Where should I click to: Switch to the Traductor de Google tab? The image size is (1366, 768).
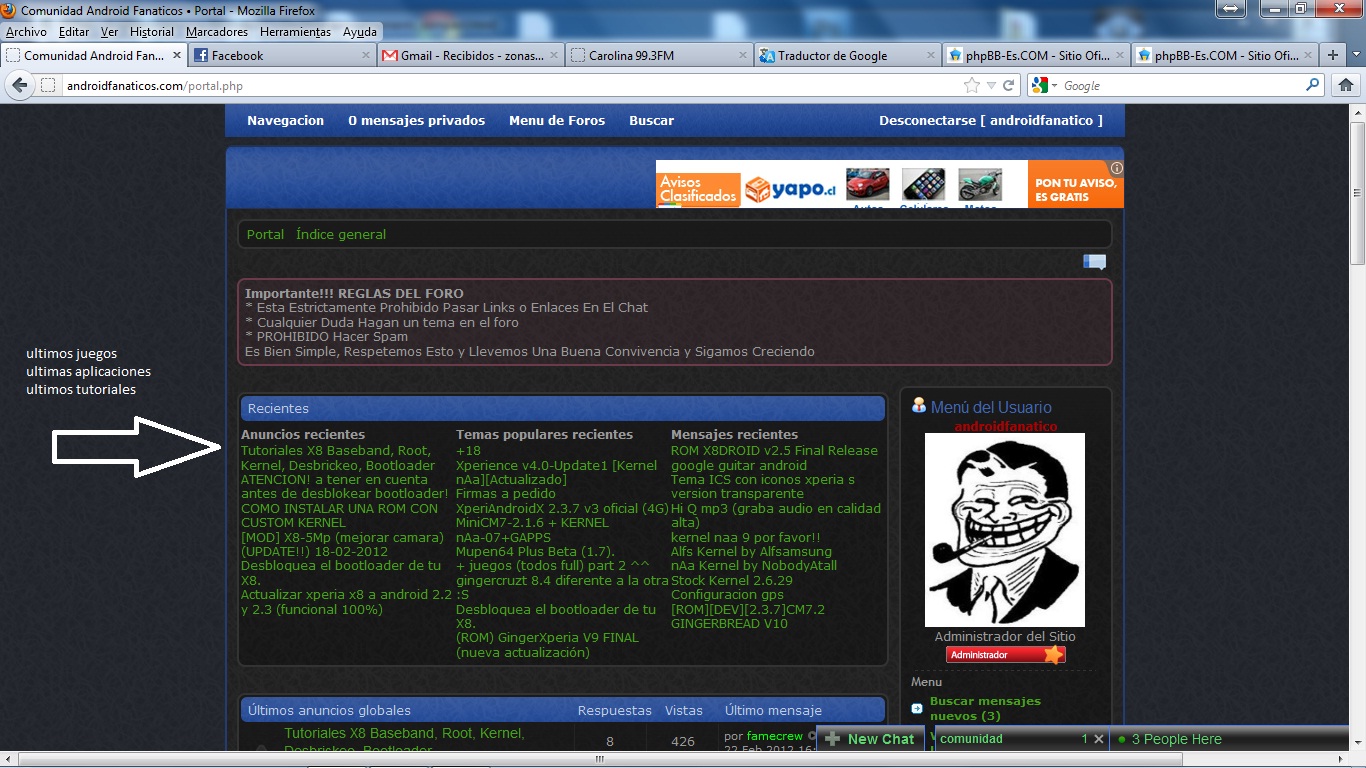(x=832, y=56)
